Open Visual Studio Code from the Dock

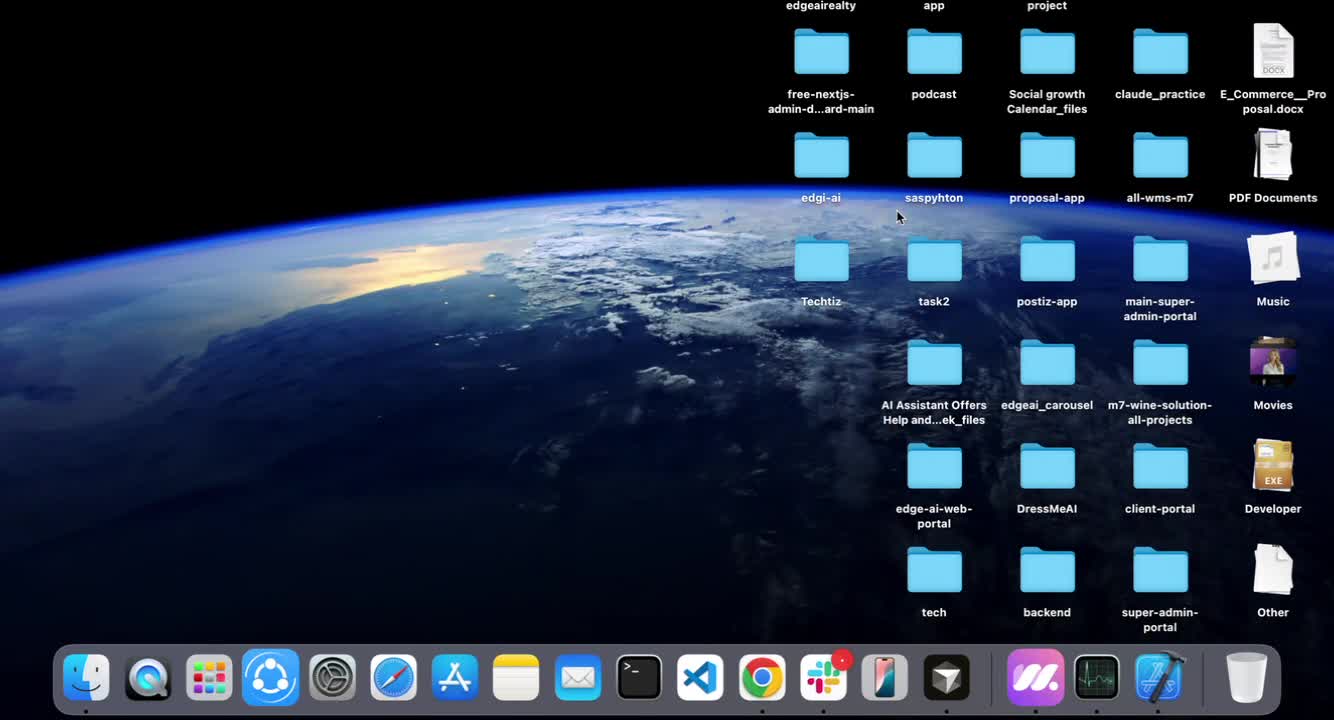click(x=700, y=678)
